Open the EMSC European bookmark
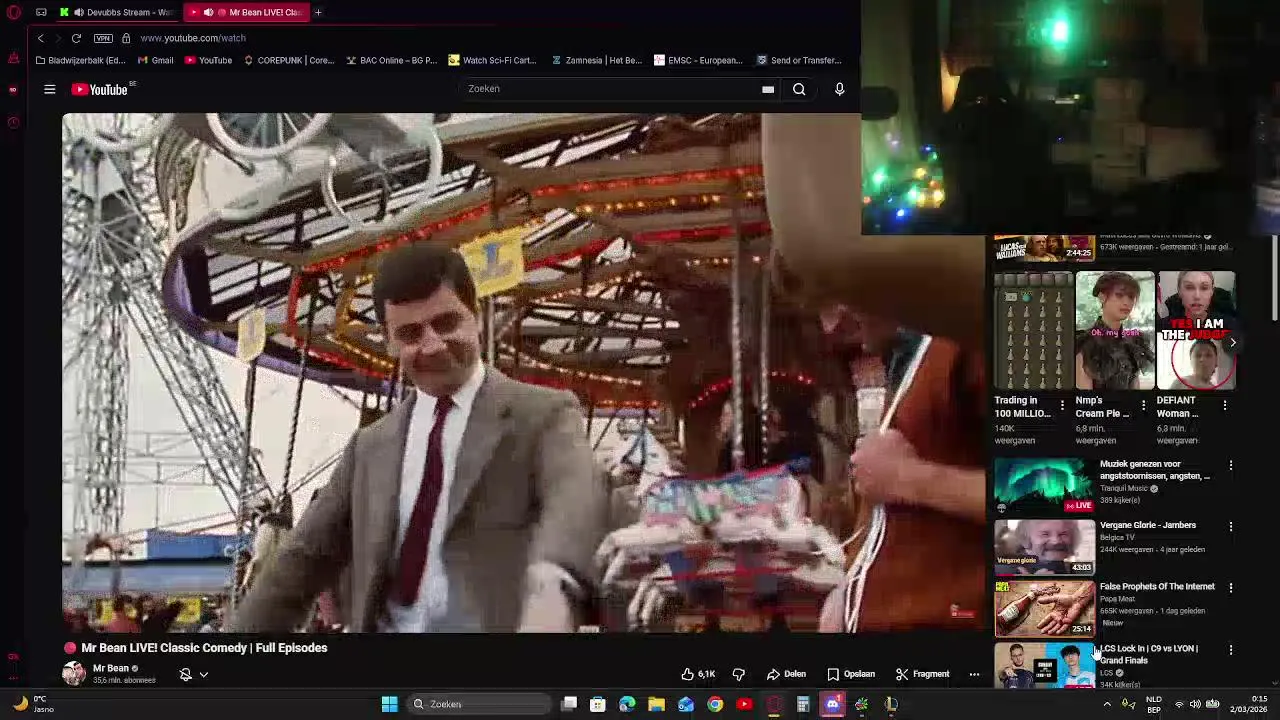 pyautogui.click(x=698, y=60)
